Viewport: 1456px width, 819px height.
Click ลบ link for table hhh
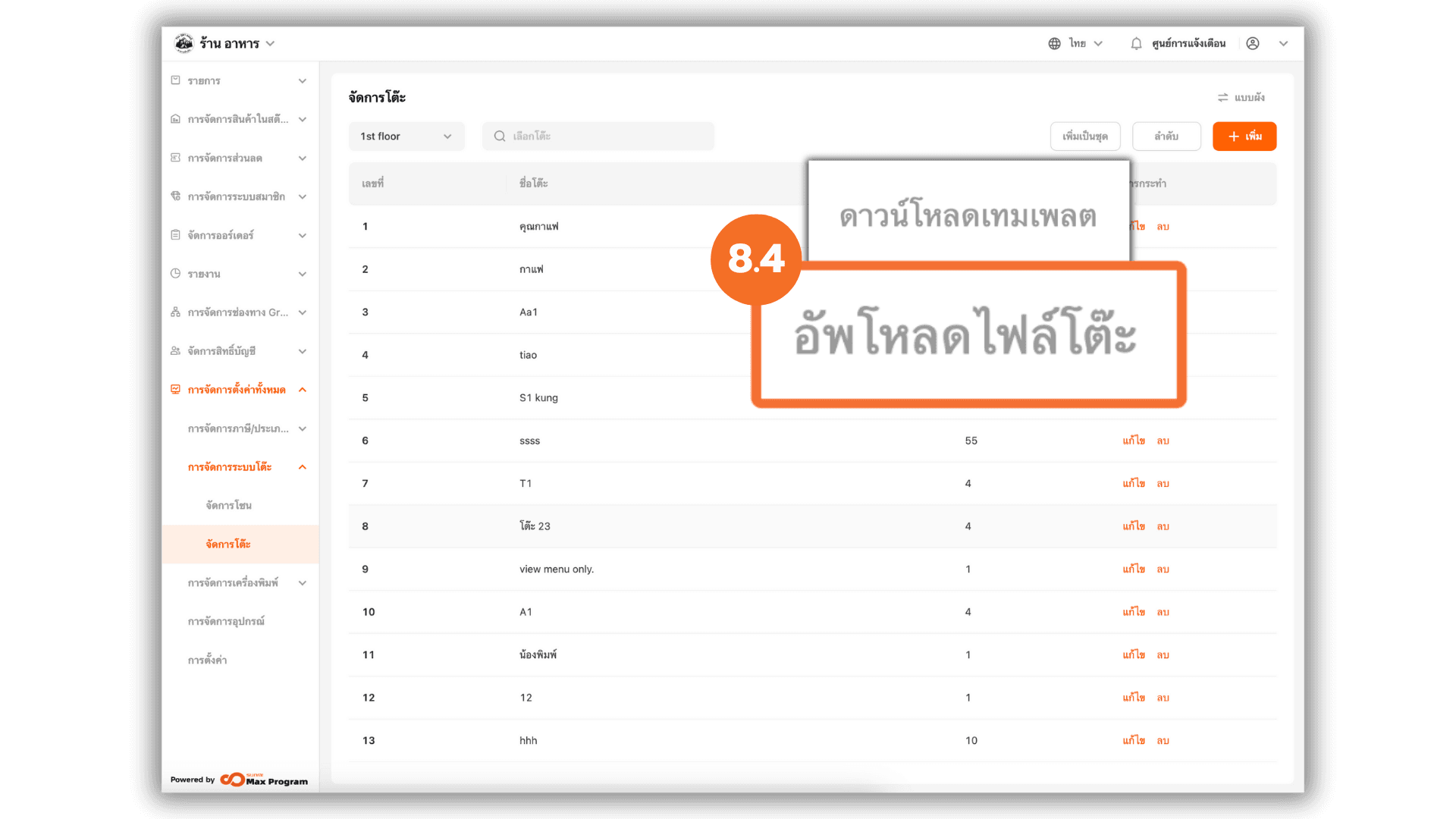[x=1163, y=741]
